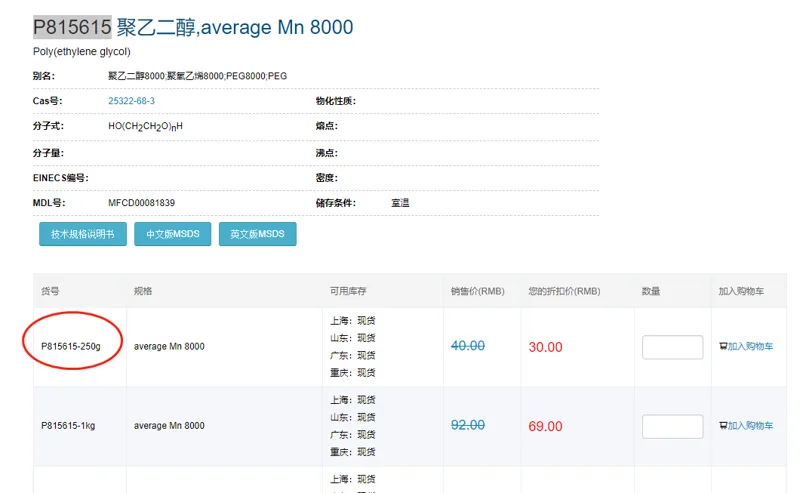Click the 货号 column header
The height and width of the screenshot is (493, 800).
pyautogui.click(x=50, y=291)
